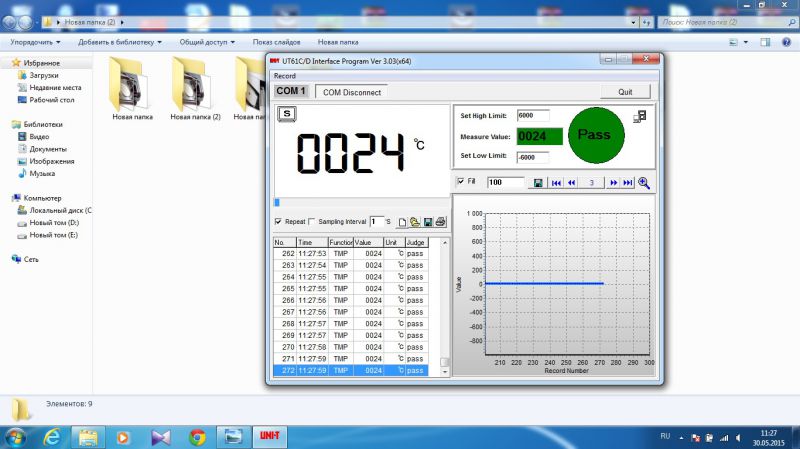800x449 pixels.
Task: Click the green Pass indicator
Action: (x=596, y=135)
